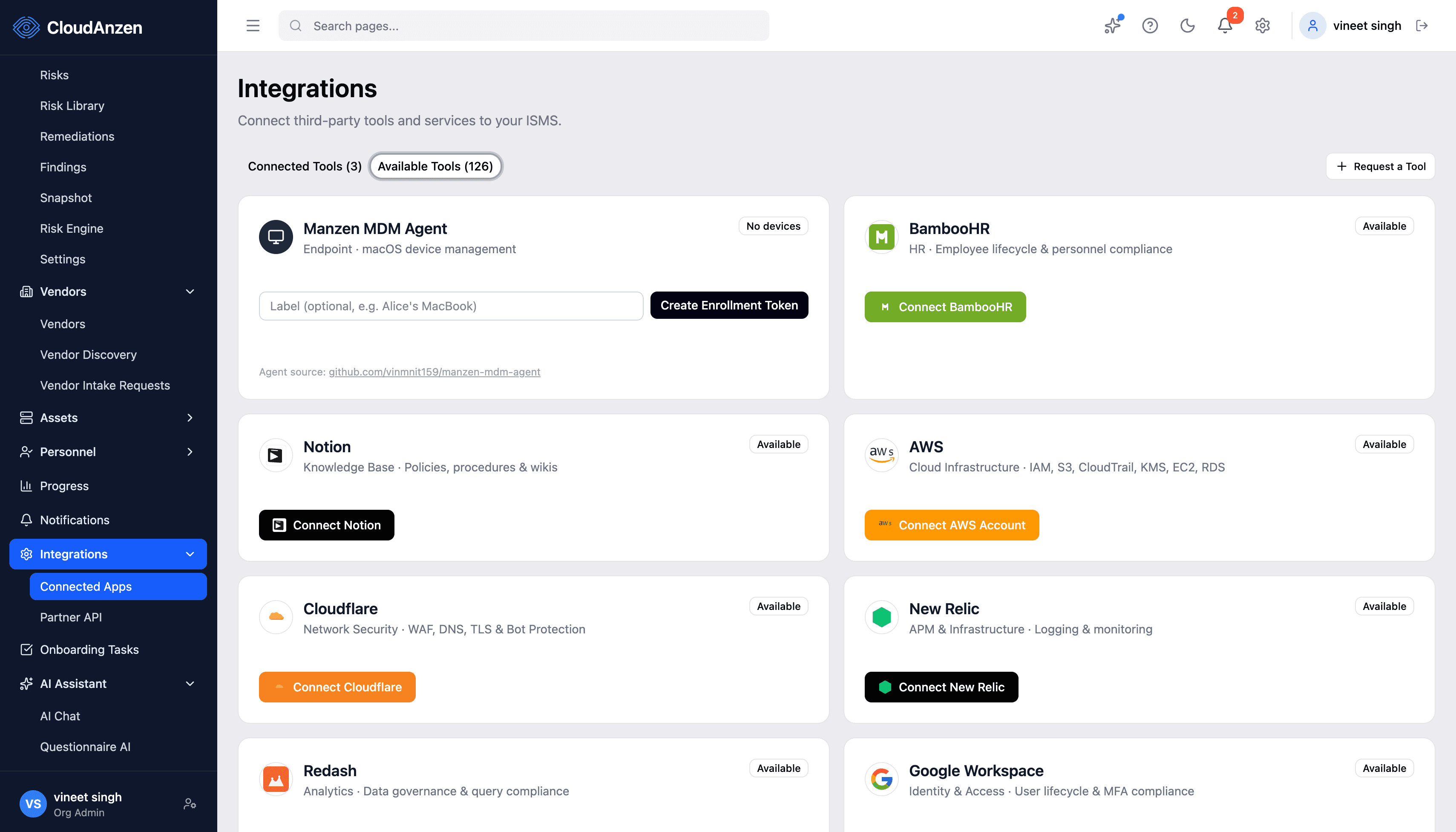Click the Available badge on AWS card

pos(1384,445)
